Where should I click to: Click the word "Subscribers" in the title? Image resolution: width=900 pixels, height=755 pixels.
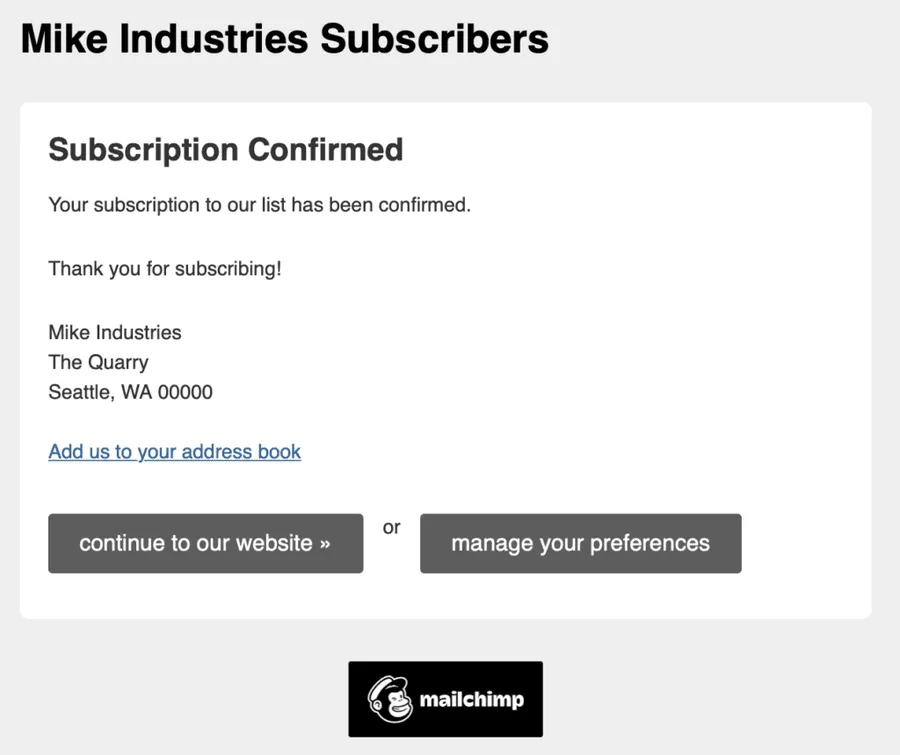point(434,39)
